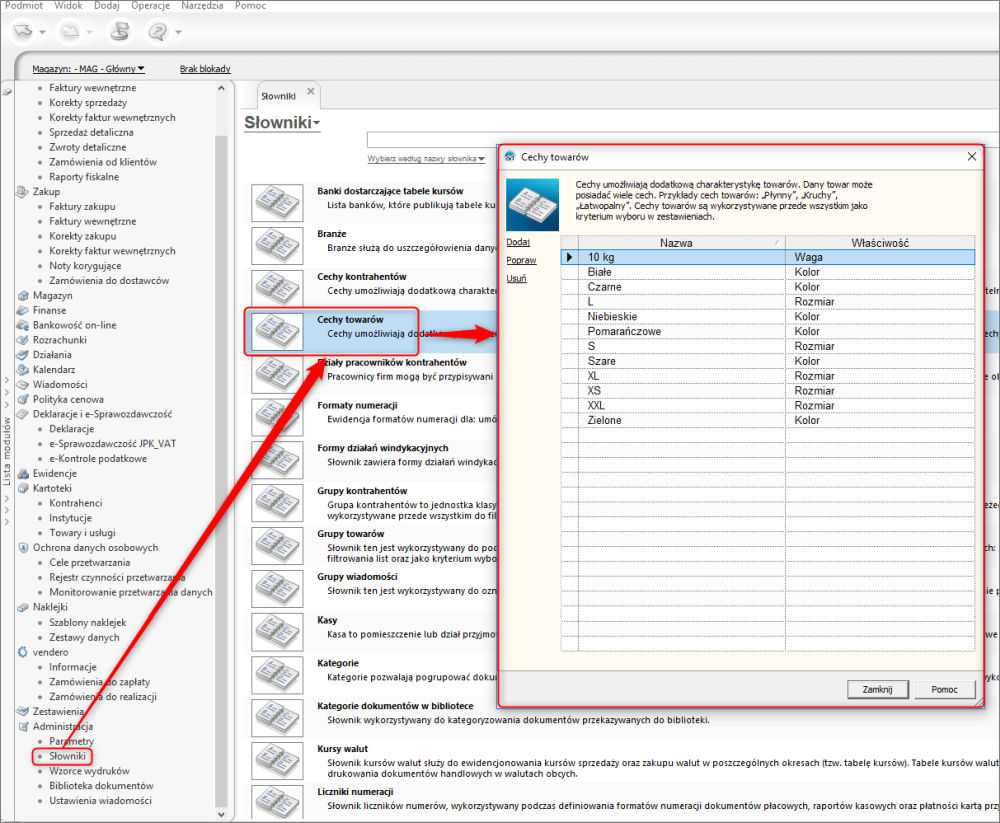Open e-Kontrole podatkowe tree item
This screenshot has width=1000, height=823.
98,459
